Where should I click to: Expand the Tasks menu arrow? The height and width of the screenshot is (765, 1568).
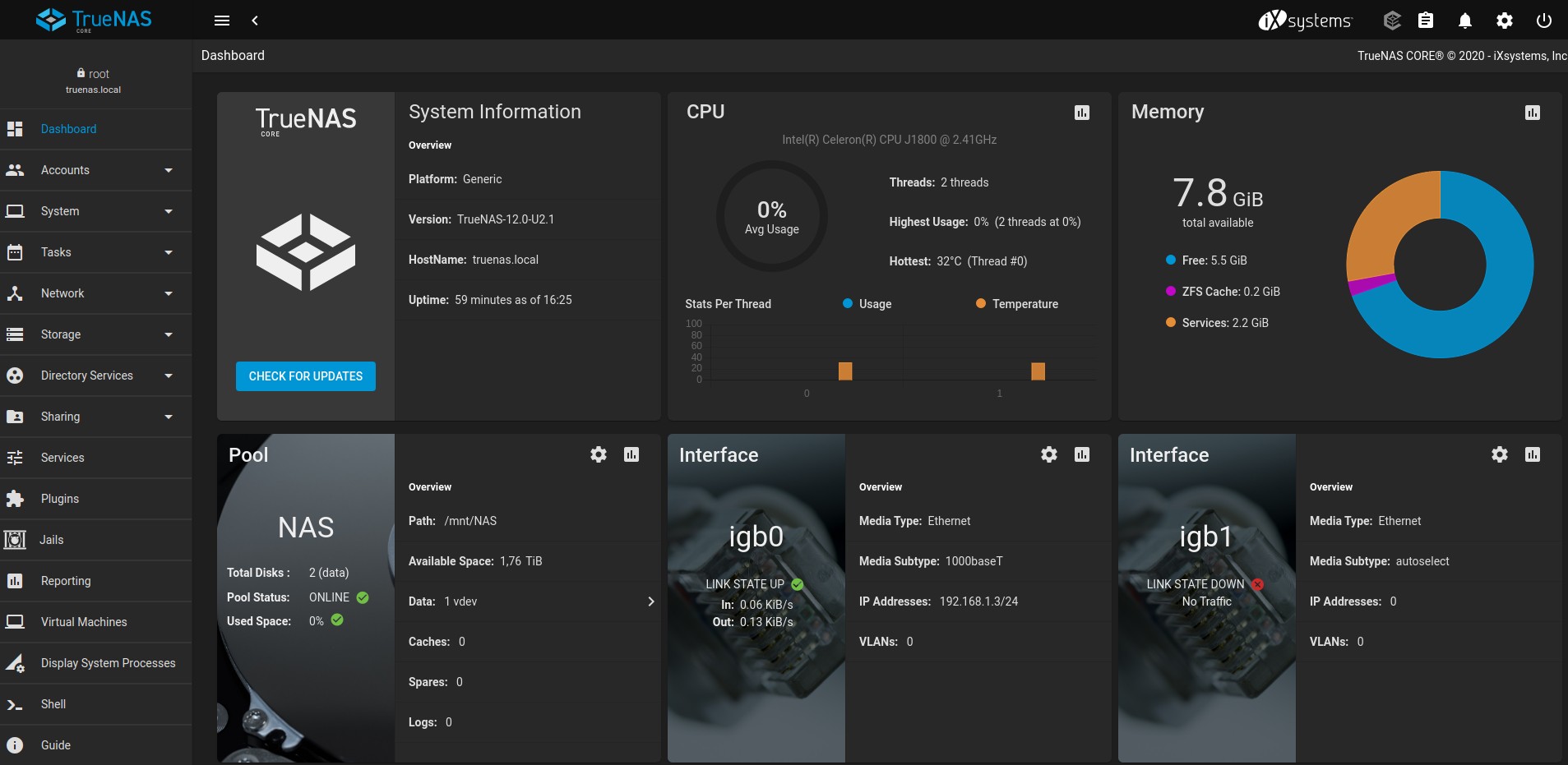point(169,252)
